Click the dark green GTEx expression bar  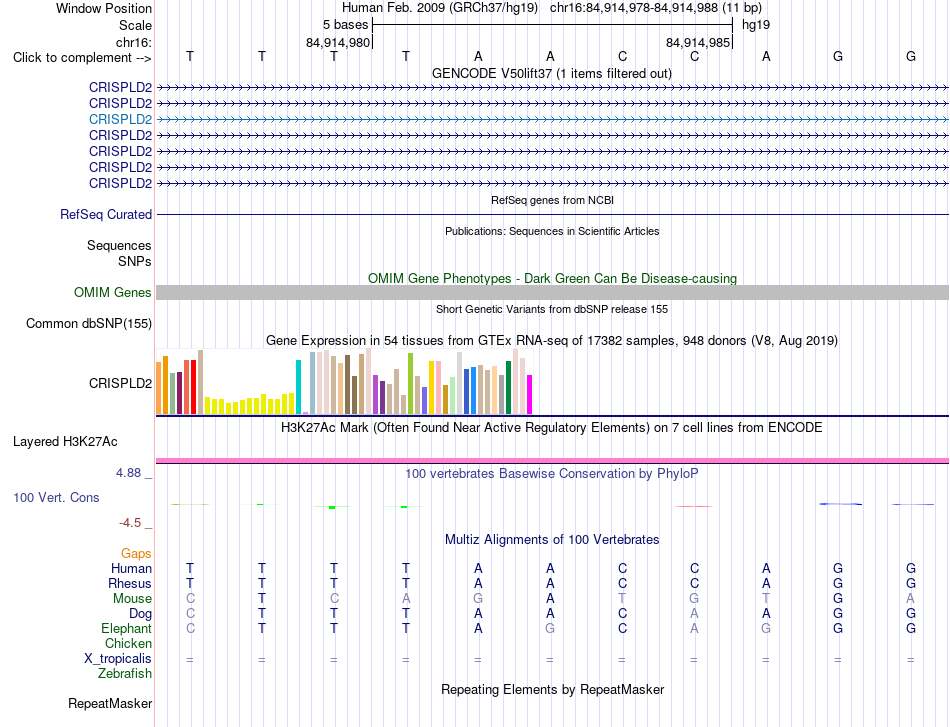click(508, 388)
